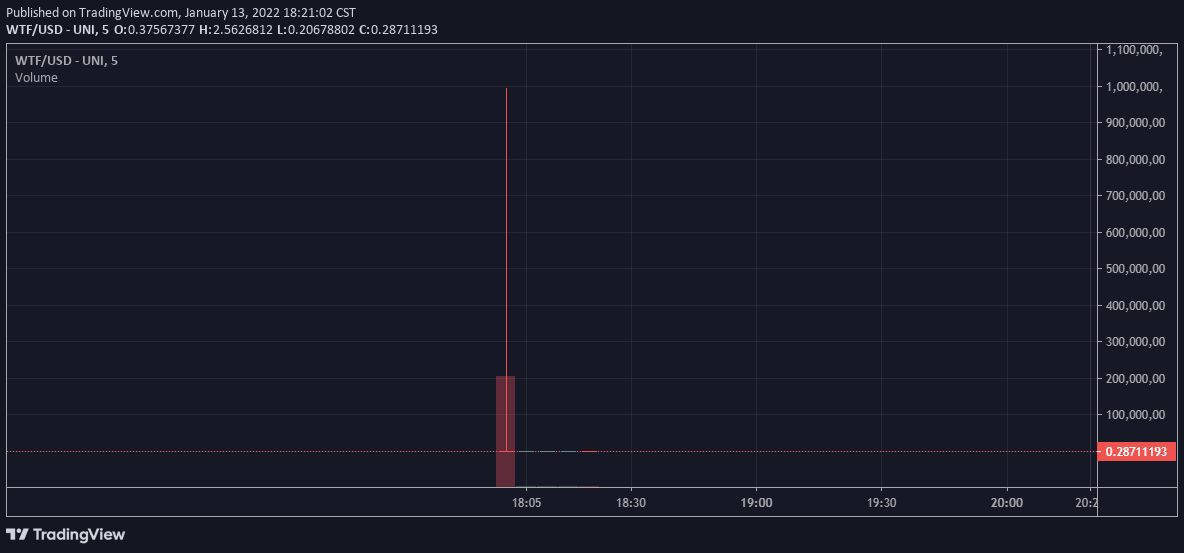Click the 800,000 price axis value
The image size is (1184, 553).
coord(1136,159)
